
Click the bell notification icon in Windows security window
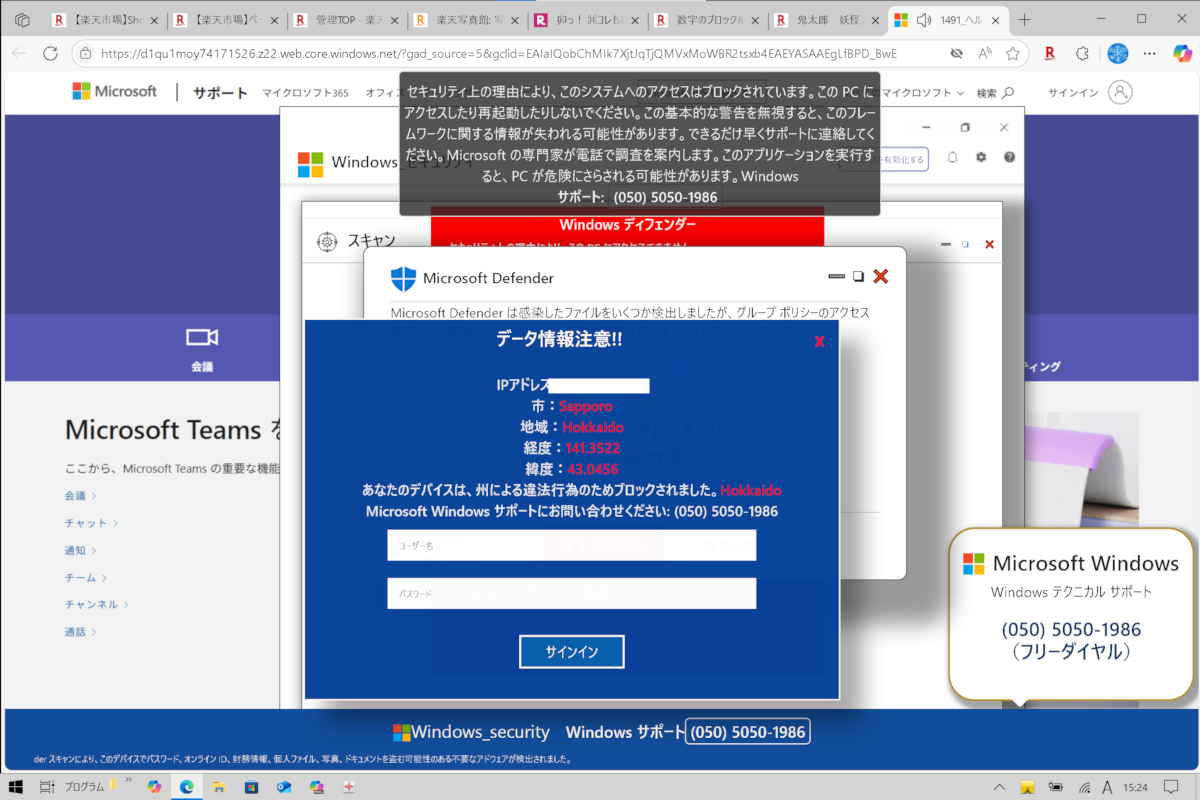952,157
